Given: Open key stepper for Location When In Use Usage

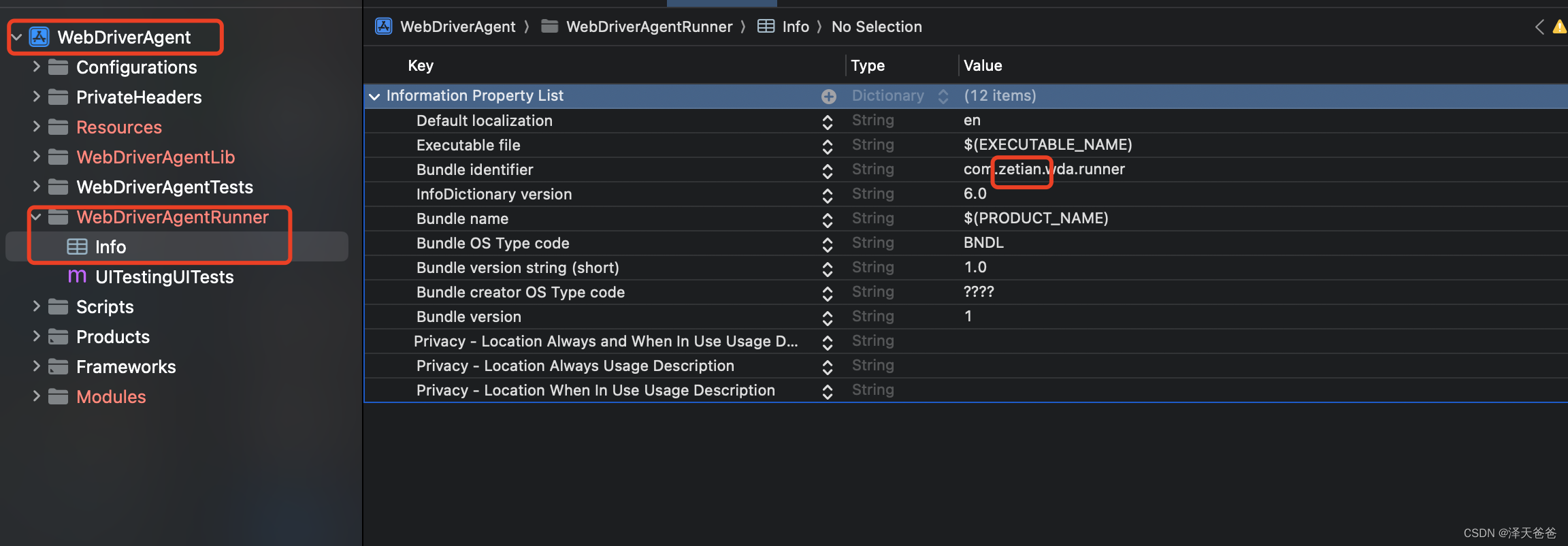Looking at the screenshot, I should click(828, 391).
